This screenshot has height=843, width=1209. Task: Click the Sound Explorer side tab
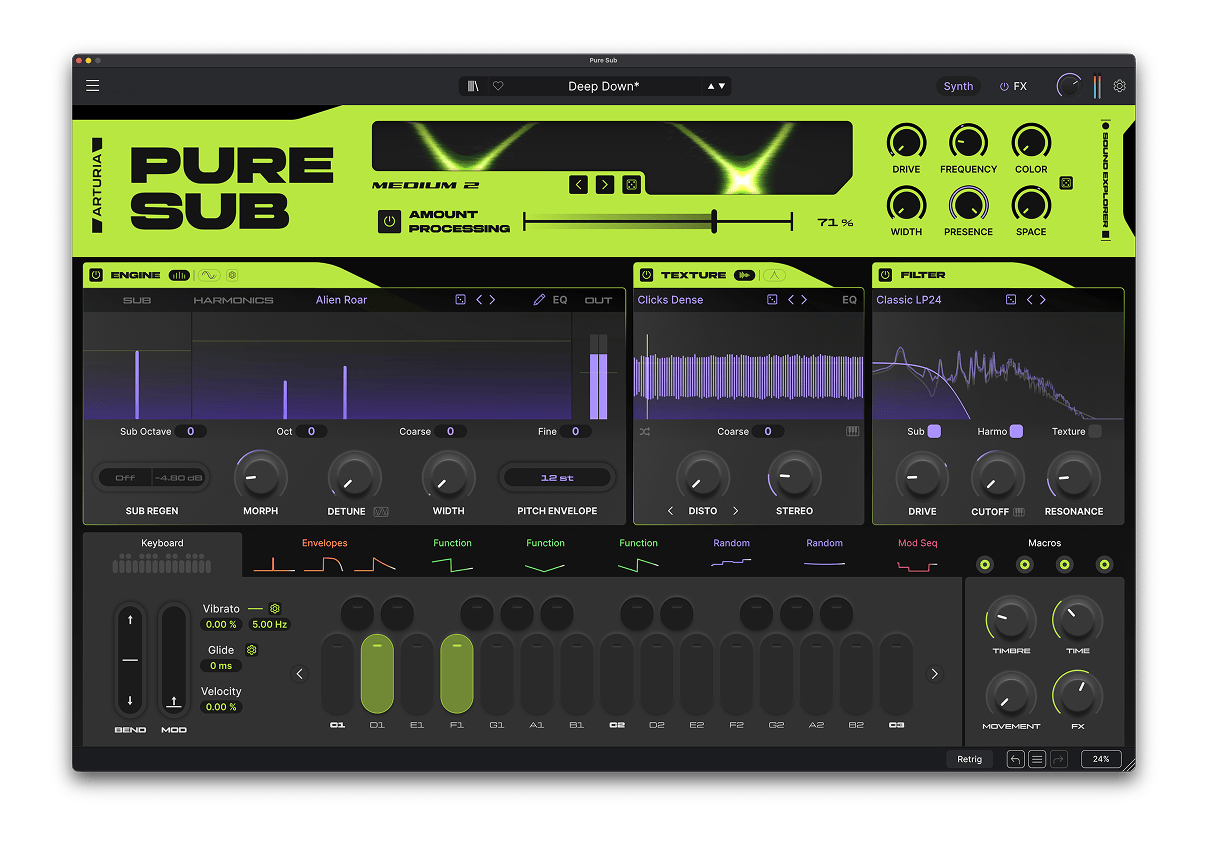point(1105,181)
